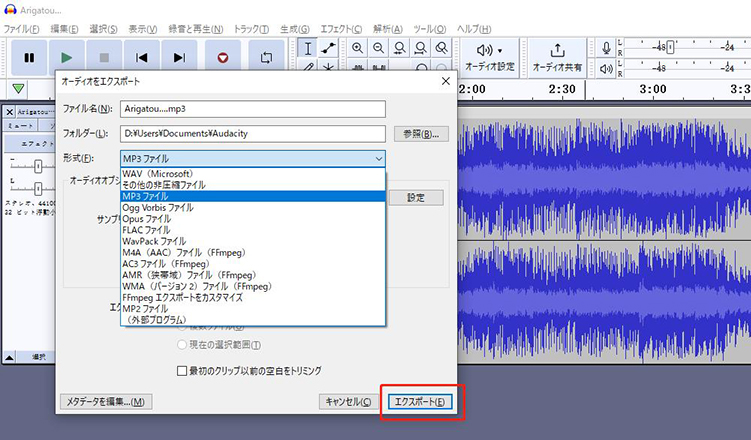Click the フォルダー path field
The image size is (751, 440).
point(253,134)
